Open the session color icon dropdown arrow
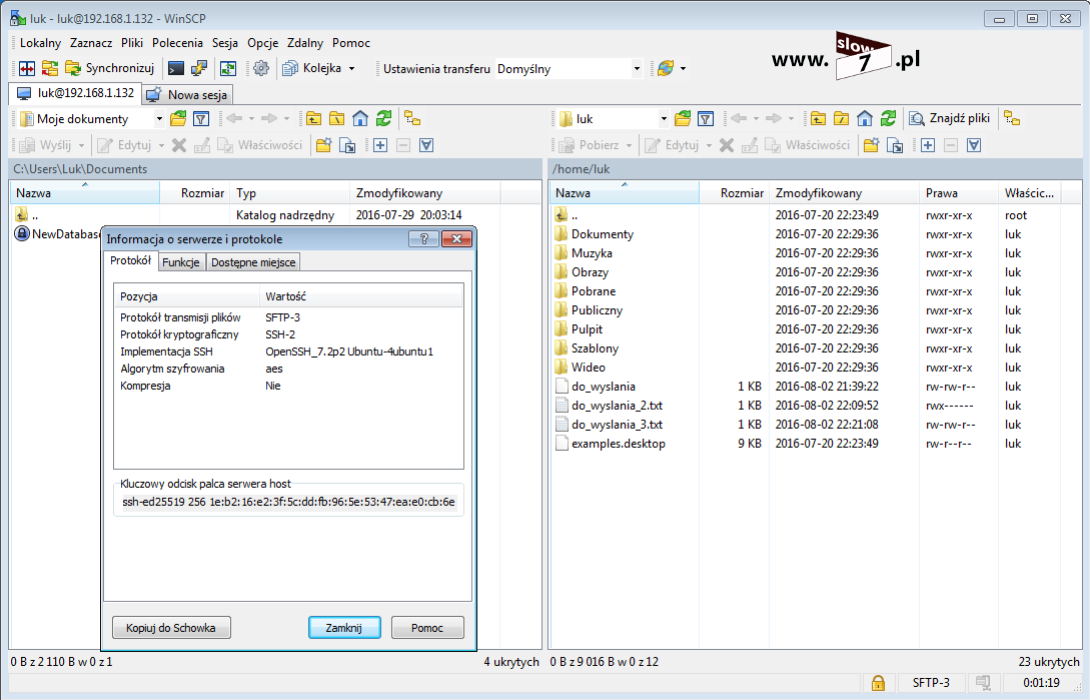This screenshot has width=1090, height=700. pos(683,69)
